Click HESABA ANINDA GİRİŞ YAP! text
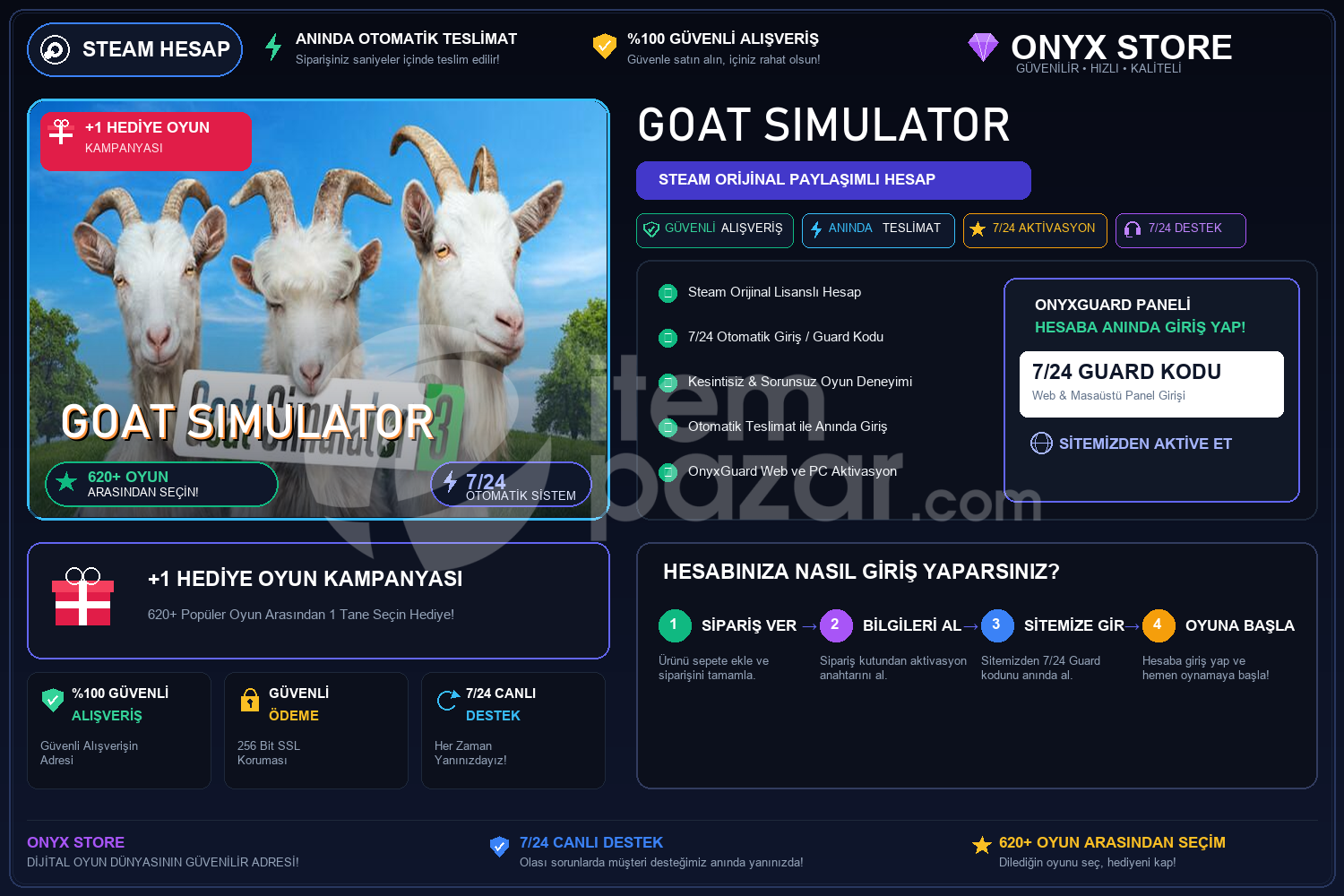 click(x=1140, y=327)
